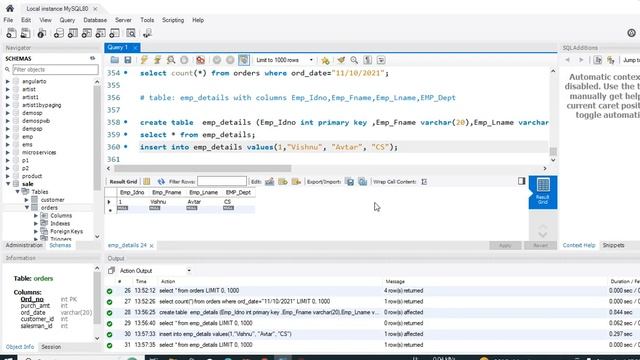Toggle Wrap Cell Content option
Image resolution: width=640 pixels, height=360 pixels.
pyautogui.click(x=424, y=182)
